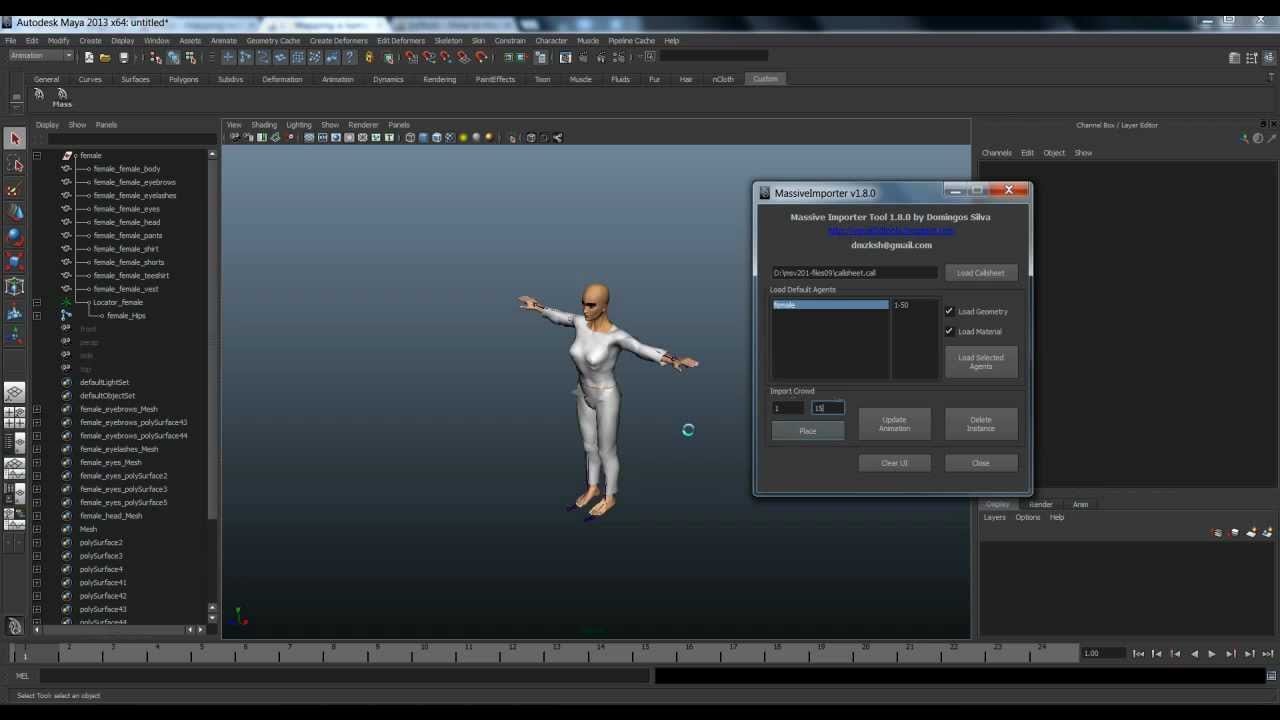
Task: Select defaultLightSet in Outliner
Action: point(104,382)
